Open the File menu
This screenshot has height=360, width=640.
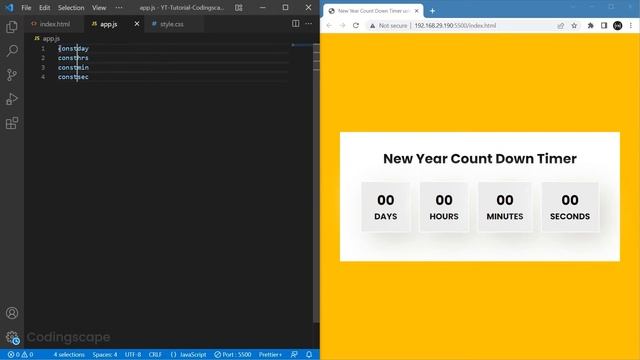26,7
